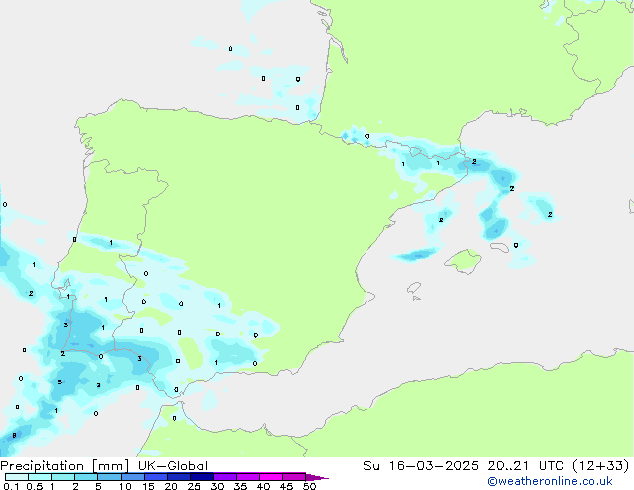Click the '(12+33)' forecast run label
Image resolution: width=634 pixels, height=490 pixels.
[601, 466]
